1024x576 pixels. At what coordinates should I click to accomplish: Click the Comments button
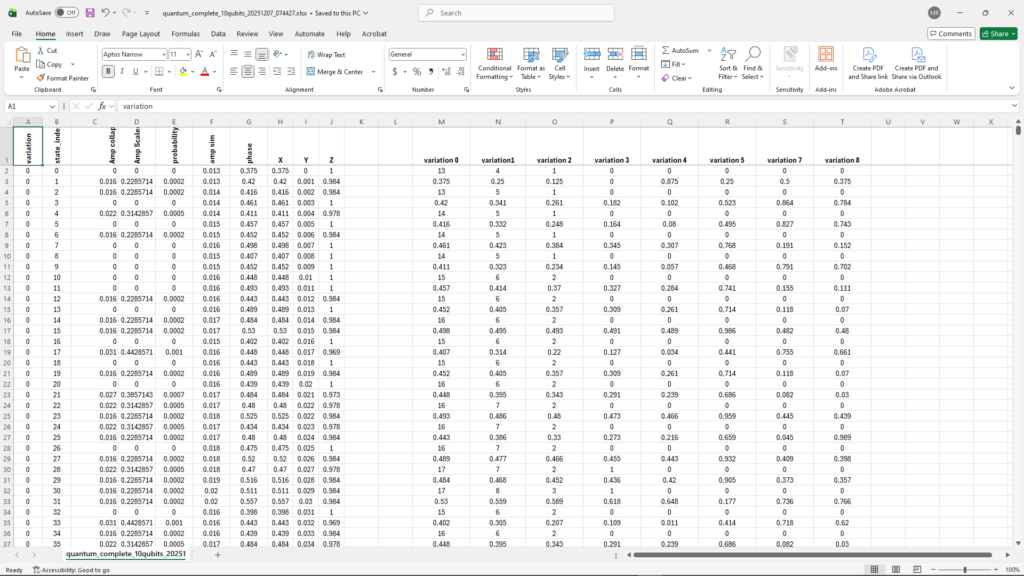point(950,33)
